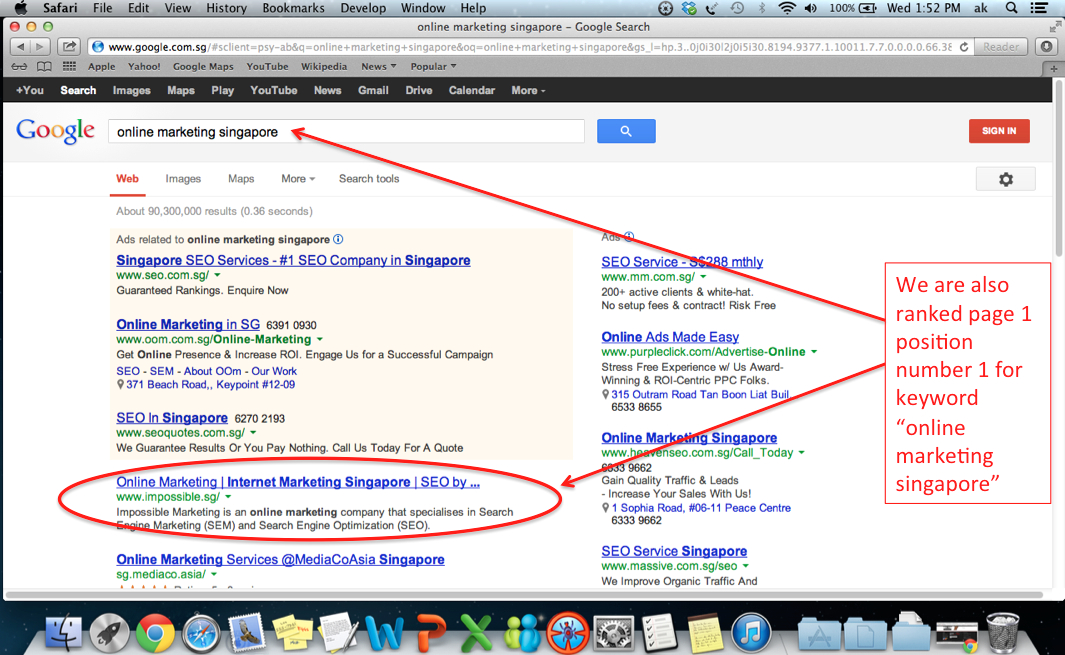Open Notification Center list icon
The height and width of the screenshot is (655, 1065).
(x=1039, y=8)
